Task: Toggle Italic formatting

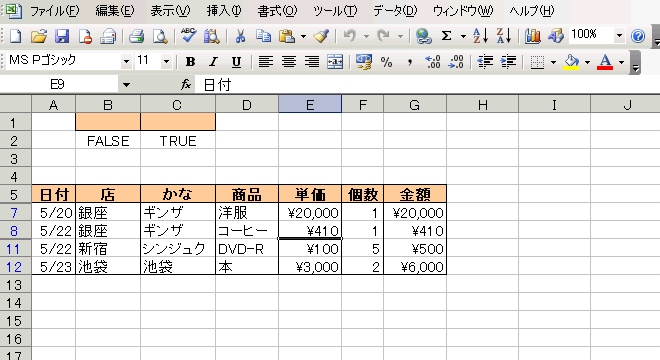Action: 213,62
